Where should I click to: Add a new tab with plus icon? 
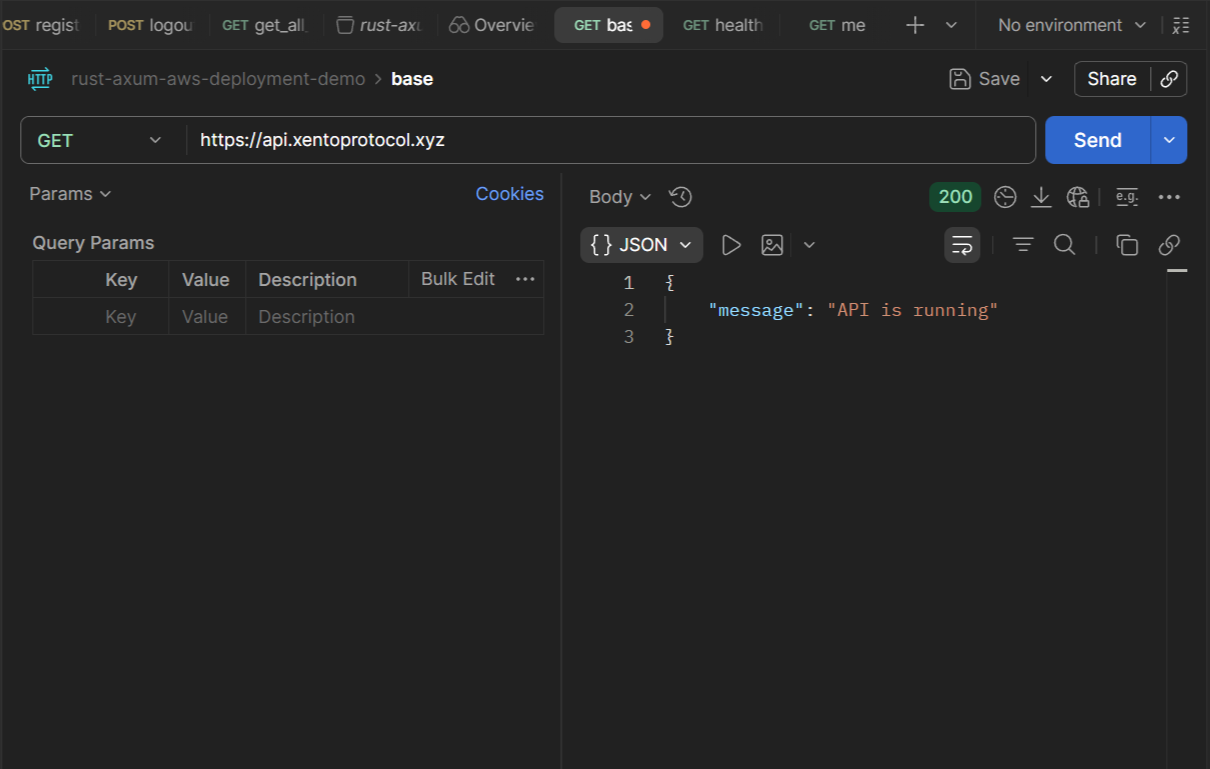pos(915,25)
